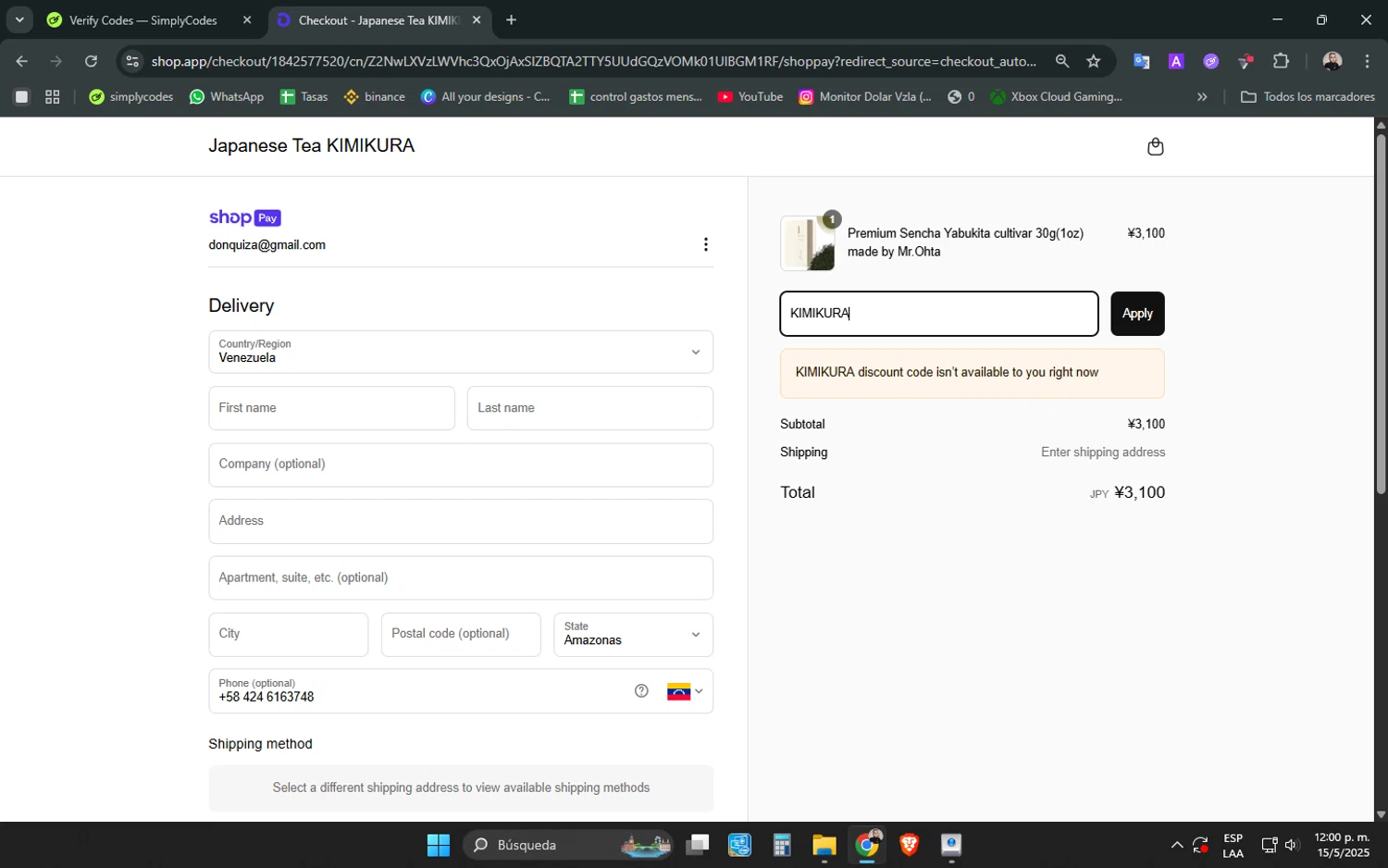Open the Extensions puzzle icon
The image size is (1388, 868).
click(1281, 61)
